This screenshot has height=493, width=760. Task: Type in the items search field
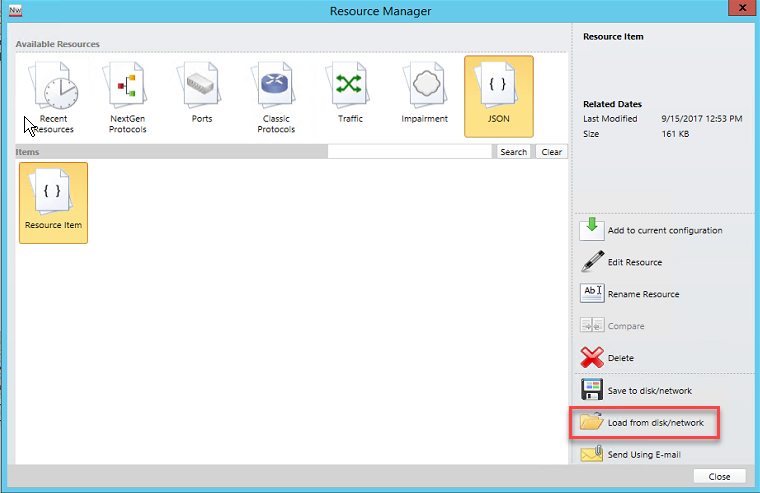pos(410,152)
